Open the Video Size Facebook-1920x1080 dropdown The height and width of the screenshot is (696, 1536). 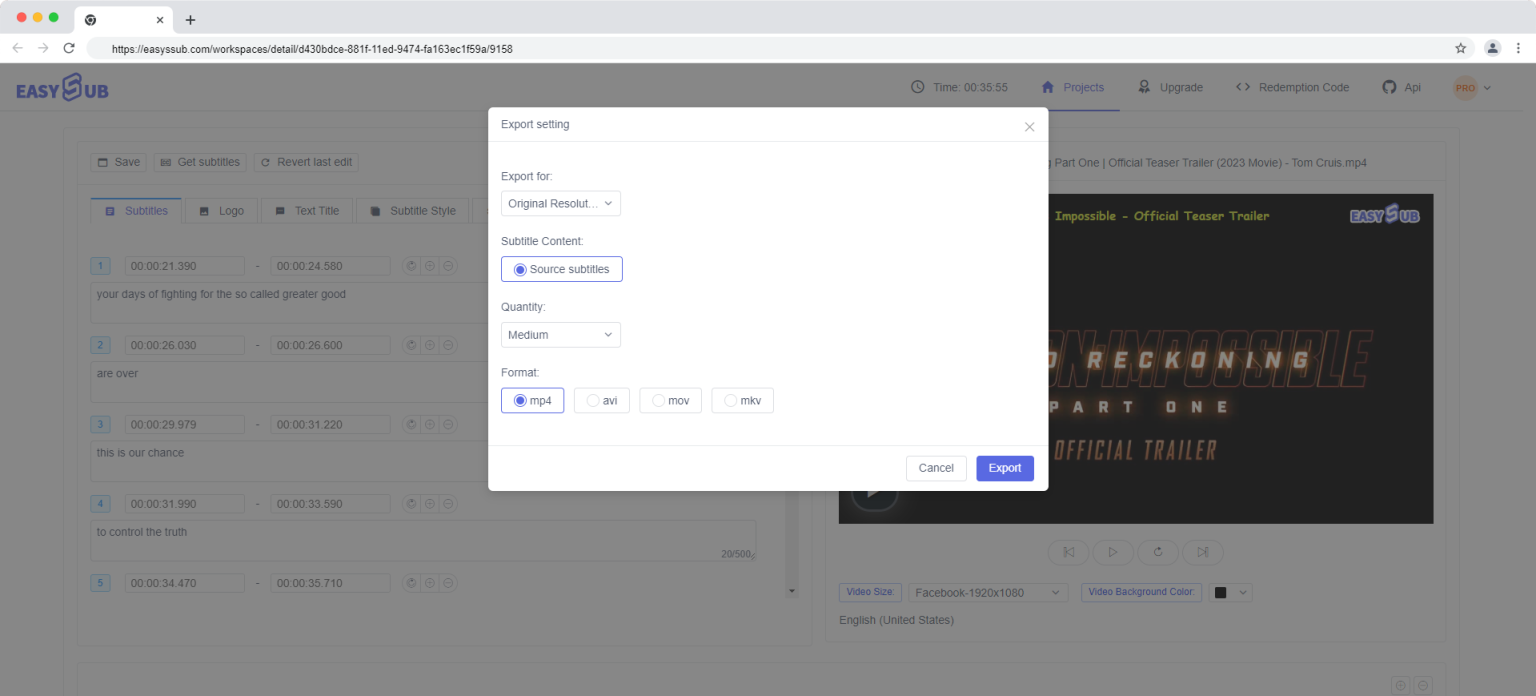tap(987, 593)
